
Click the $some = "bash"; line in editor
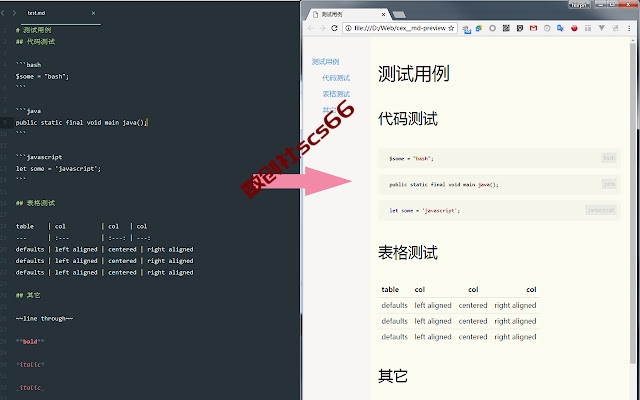pyautogui.click(x=42, y=76)
